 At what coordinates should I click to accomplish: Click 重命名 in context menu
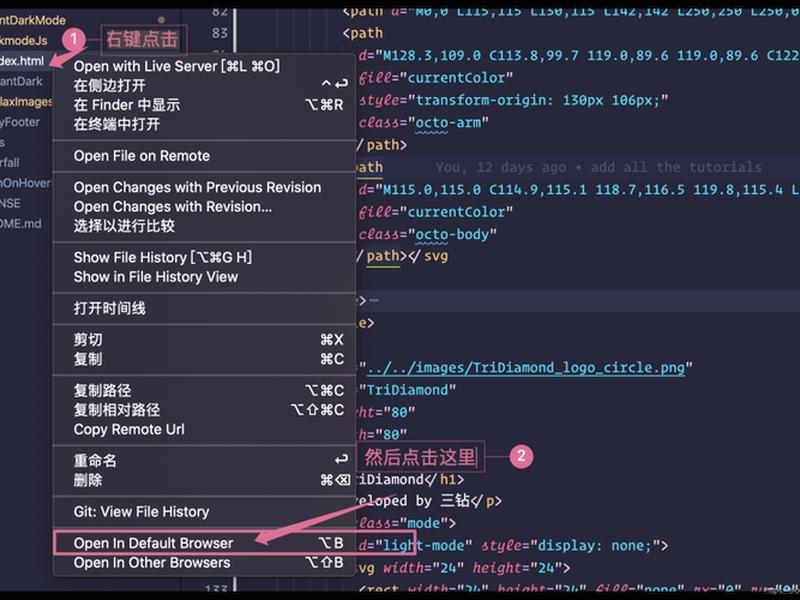click(x=204, y=460)
